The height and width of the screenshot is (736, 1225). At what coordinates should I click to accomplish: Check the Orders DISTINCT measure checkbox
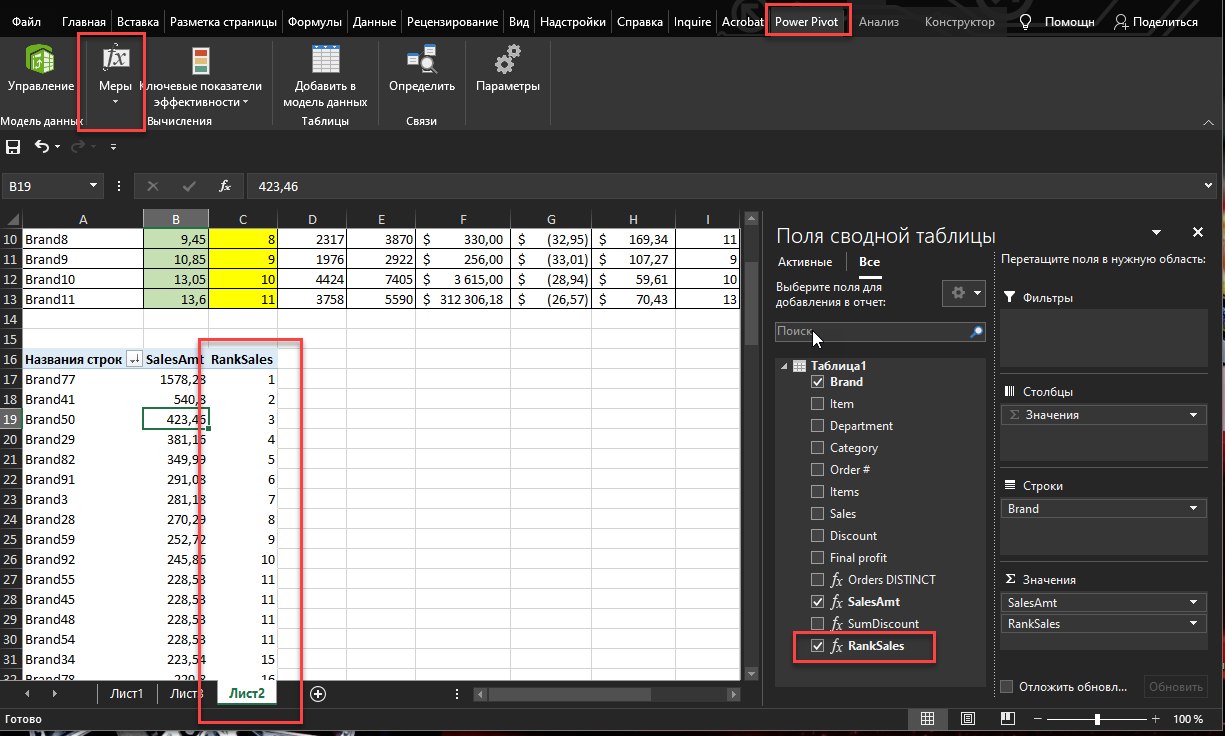pyautogui.click(x=817, y=580)
